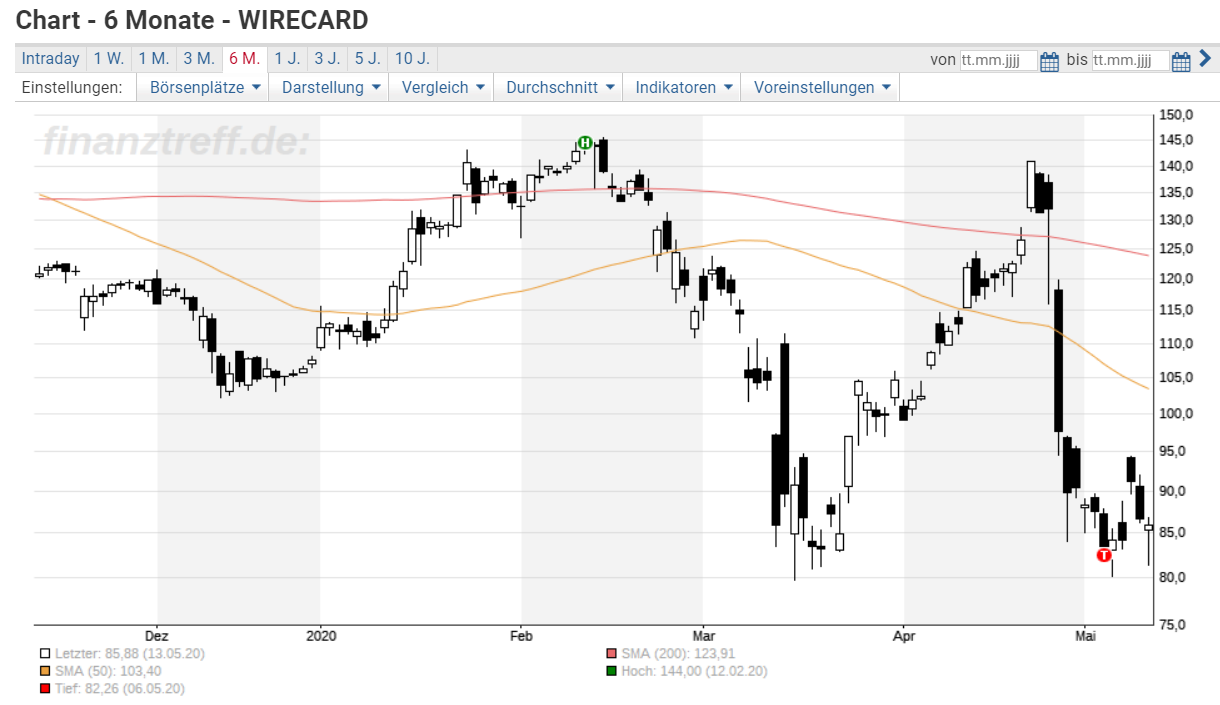
Task: Open the calendar picker beside the von field
Action: [x=1049, y=61]
